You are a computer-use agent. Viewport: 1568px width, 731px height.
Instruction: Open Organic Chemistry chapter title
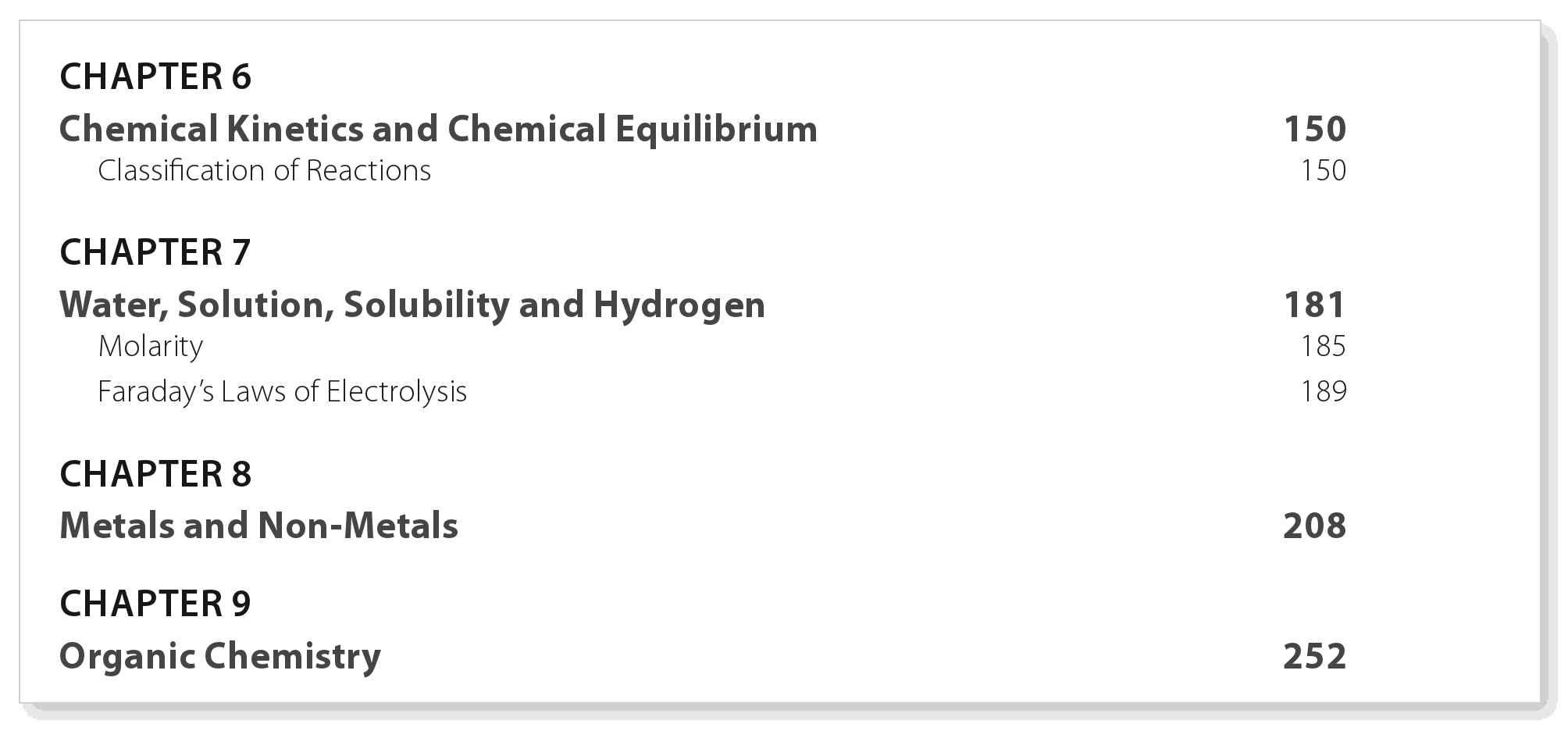(220, 656)
